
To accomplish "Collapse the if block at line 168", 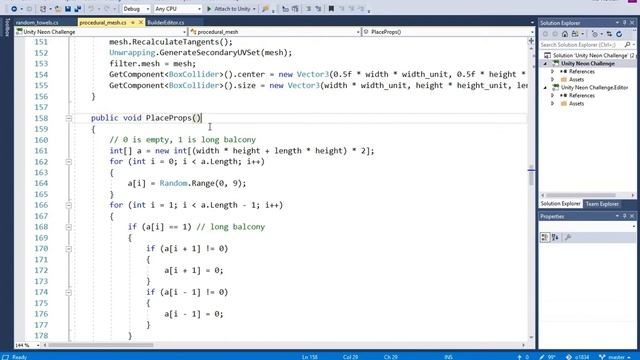I will point(69,227).
